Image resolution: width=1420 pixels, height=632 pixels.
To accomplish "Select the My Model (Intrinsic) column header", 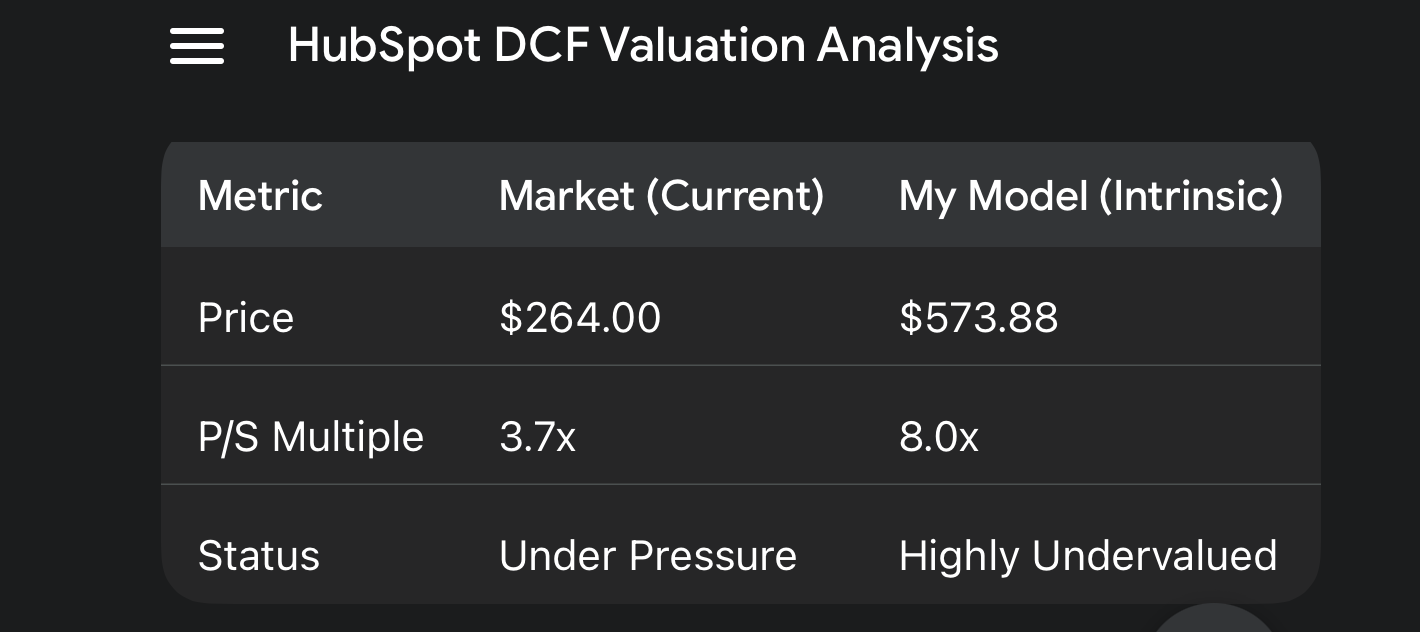I will click(x=1090, y=195).
